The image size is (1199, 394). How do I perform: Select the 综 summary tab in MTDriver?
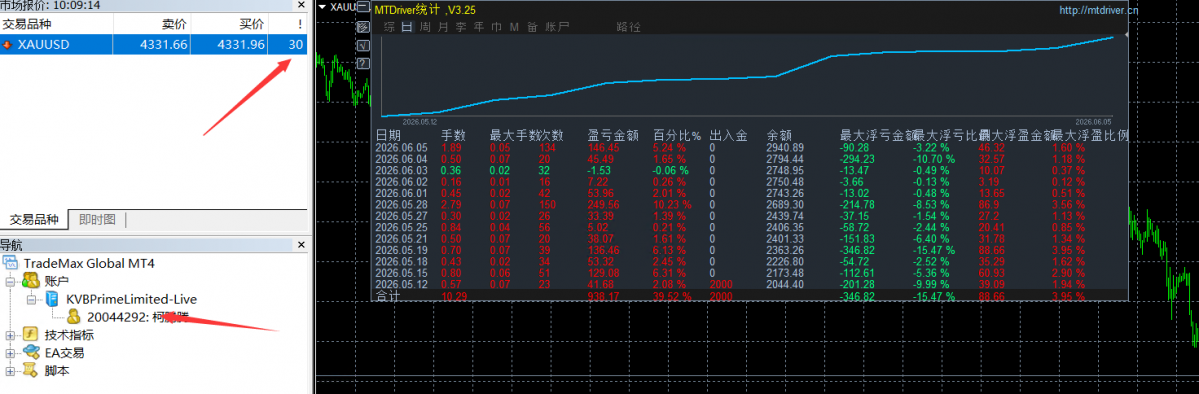[x=390, y=27]
